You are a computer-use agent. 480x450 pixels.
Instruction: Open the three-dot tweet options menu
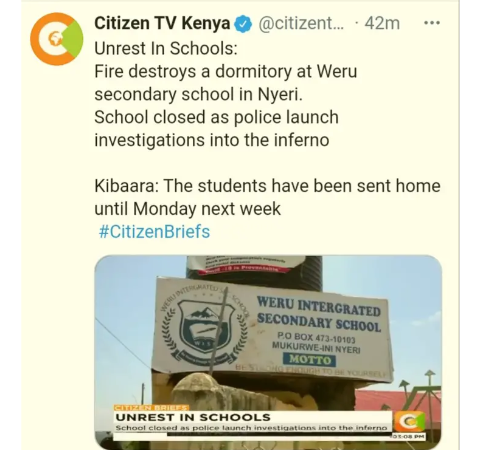[432, 23]
